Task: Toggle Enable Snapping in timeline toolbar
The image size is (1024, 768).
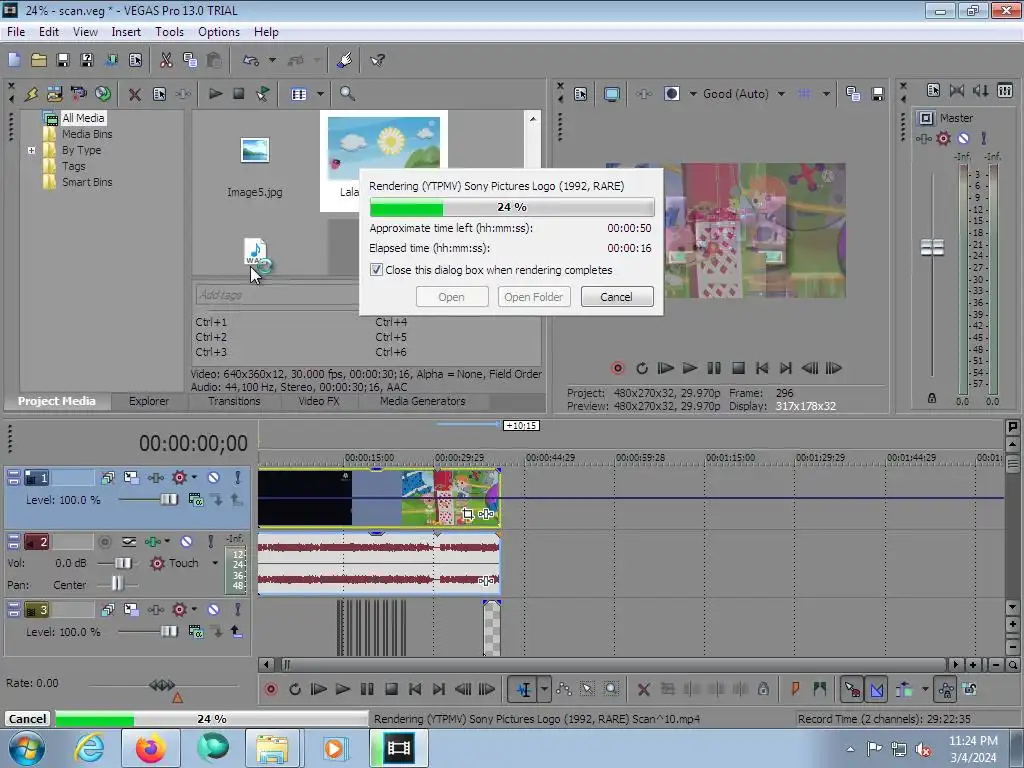Action: 852,689
